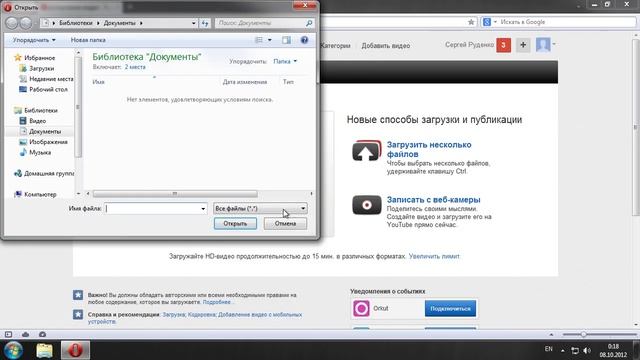The width and height of the screenshot is (640, 360).
Task: Click the Подключиться button for Orkut
Action: [450, 309]
